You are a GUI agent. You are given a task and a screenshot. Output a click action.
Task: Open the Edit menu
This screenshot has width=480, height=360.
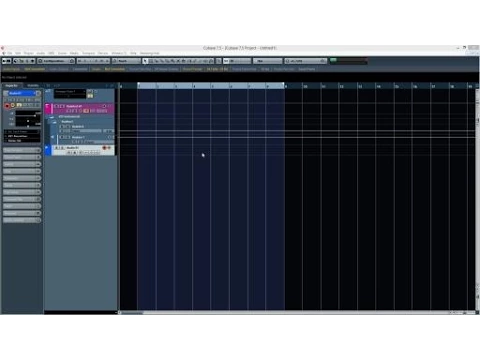click(x=18, y=53)
